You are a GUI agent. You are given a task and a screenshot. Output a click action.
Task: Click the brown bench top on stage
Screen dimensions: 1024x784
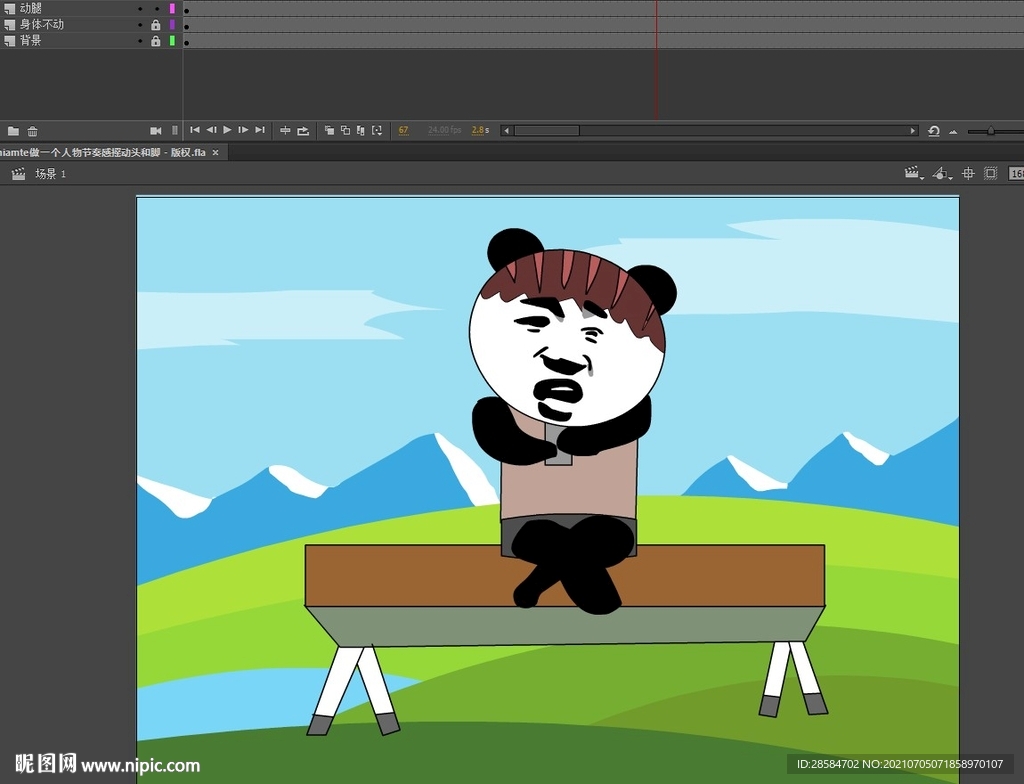[564, 575]
